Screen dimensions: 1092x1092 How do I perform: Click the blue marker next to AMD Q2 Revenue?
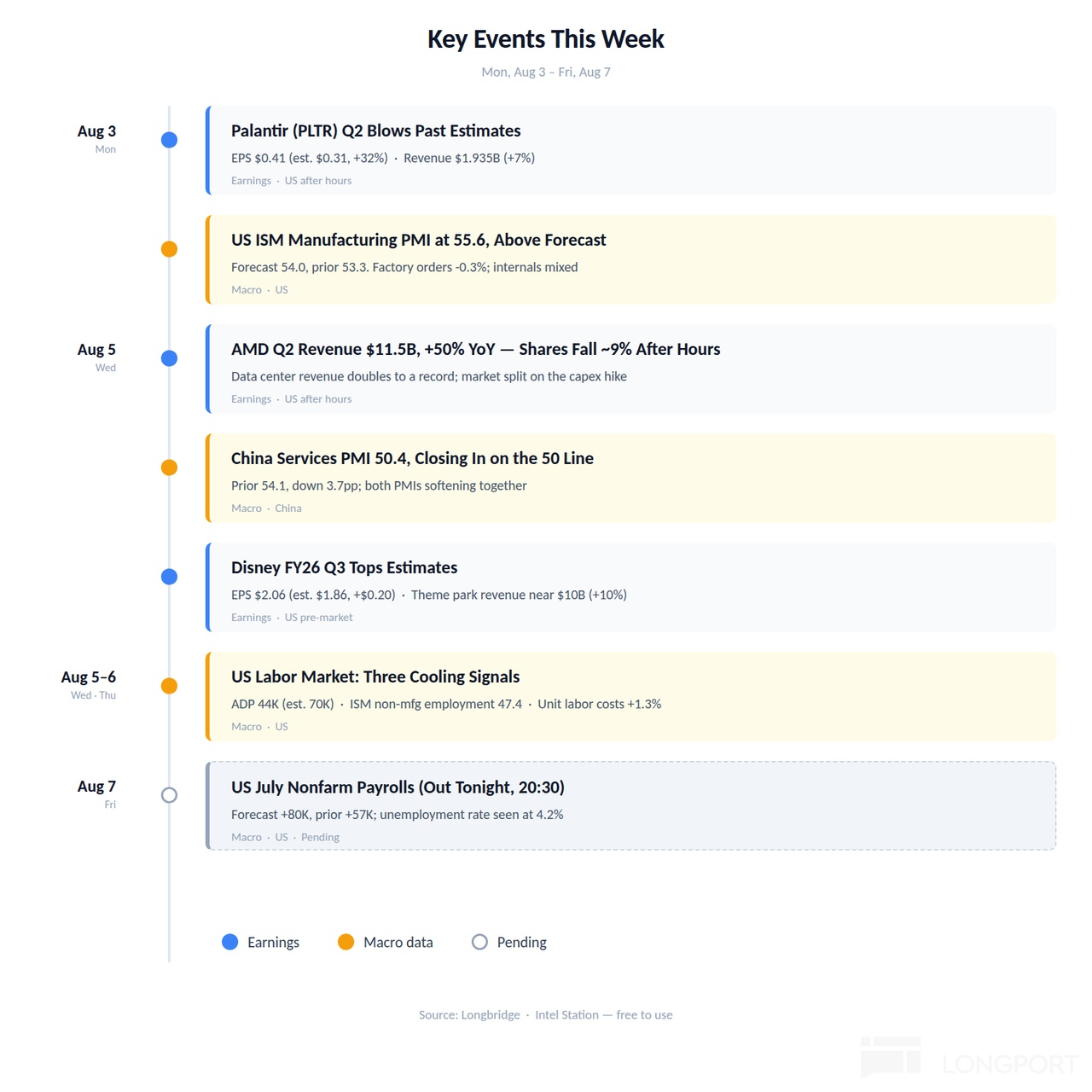tap(169, 358)
